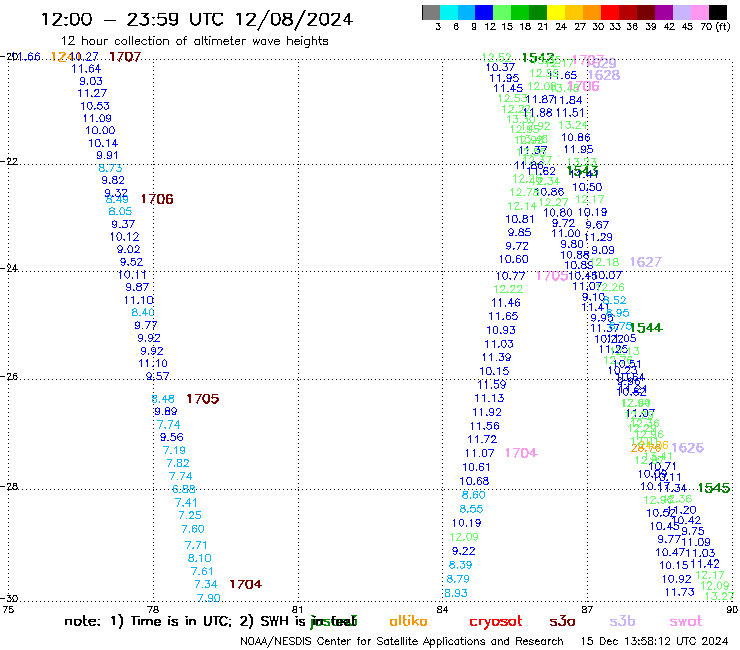Image resolution: width=740 pixels, height=650 pixels.
Task: Click the wave height value '9.52'
Action: pos(131,262)
